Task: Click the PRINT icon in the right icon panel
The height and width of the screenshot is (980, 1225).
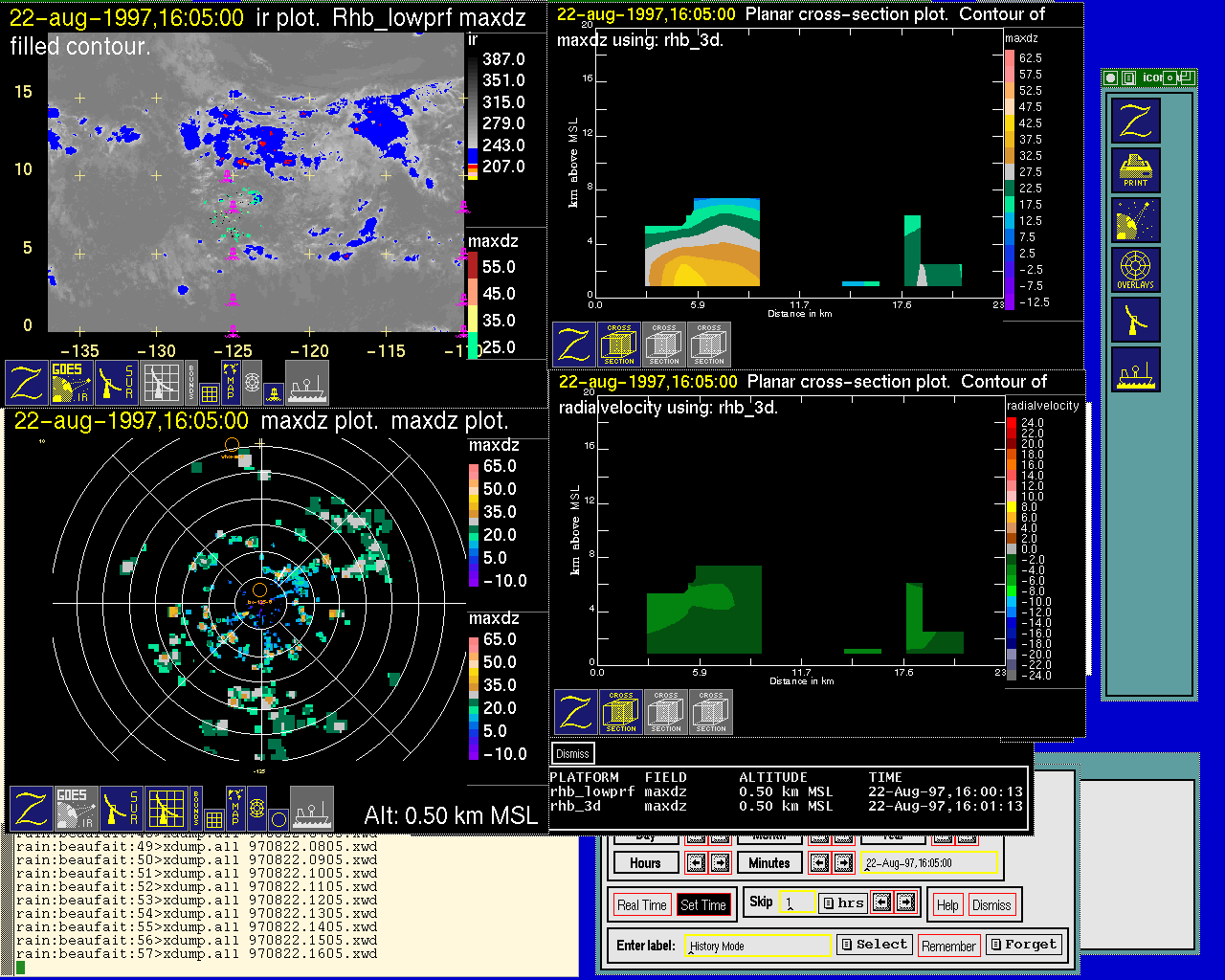Action: (1136, 169)
